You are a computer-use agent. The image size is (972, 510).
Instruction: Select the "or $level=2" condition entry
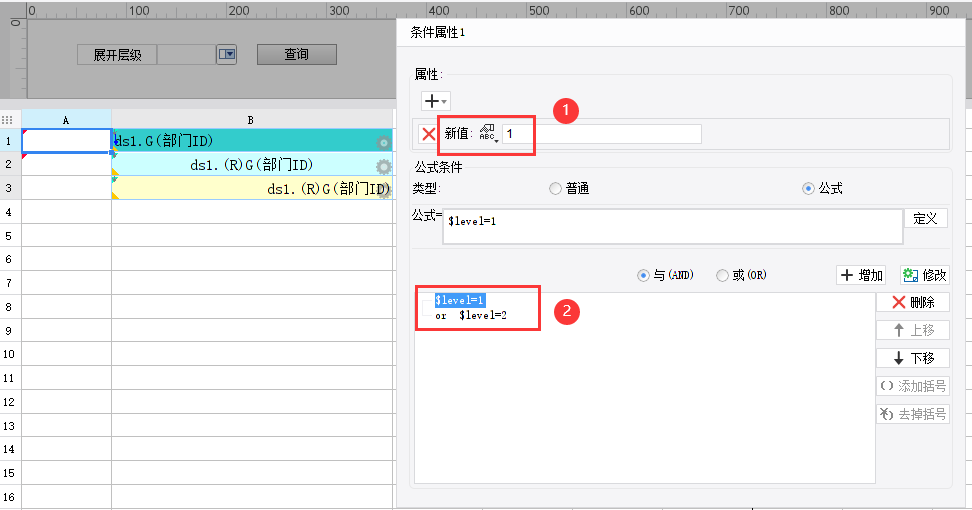coord(472,315)
